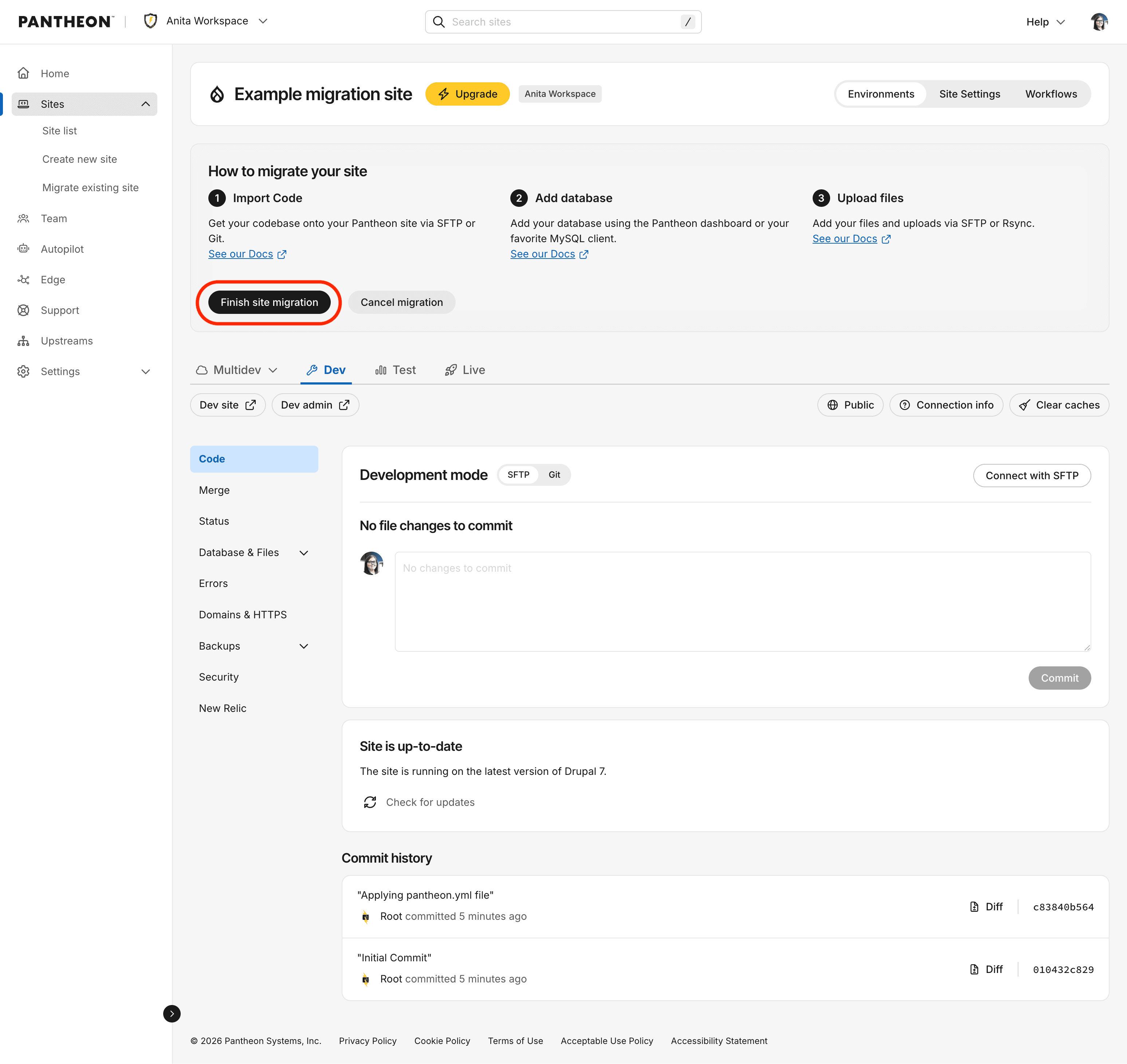Click Cancel migration
This screenshot has width=1127, height=1064.
pos(402,302)
